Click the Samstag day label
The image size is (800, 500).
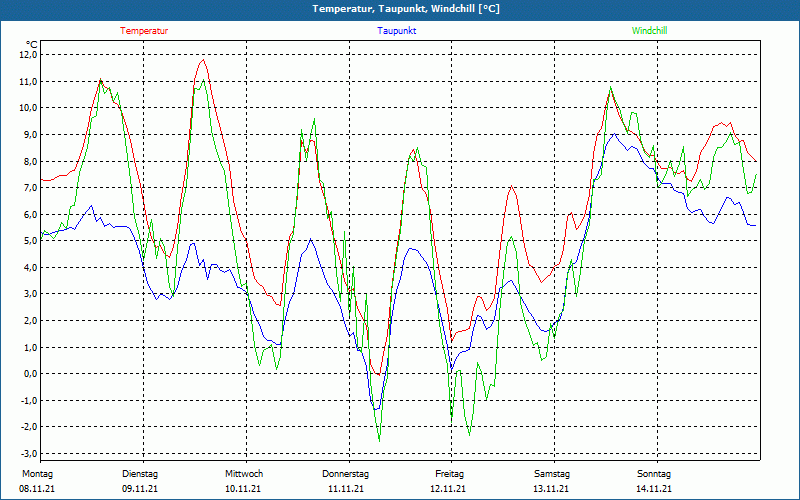coord(552,474)
